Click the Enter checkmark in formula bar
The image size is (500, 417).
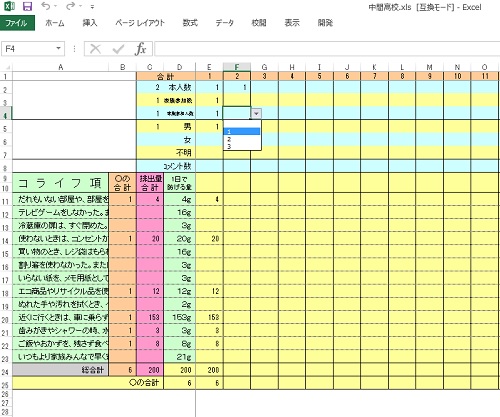coord(118,49)
